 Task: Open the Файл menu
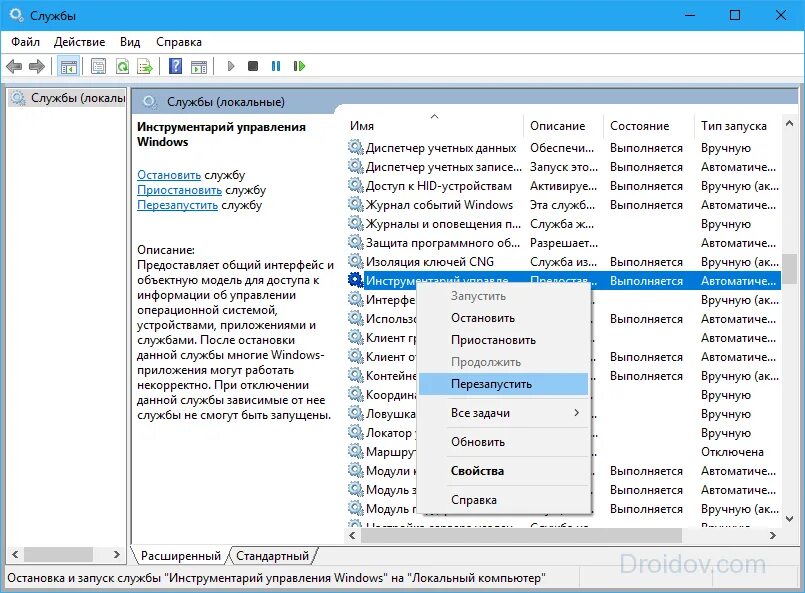[x=25, y=42]
